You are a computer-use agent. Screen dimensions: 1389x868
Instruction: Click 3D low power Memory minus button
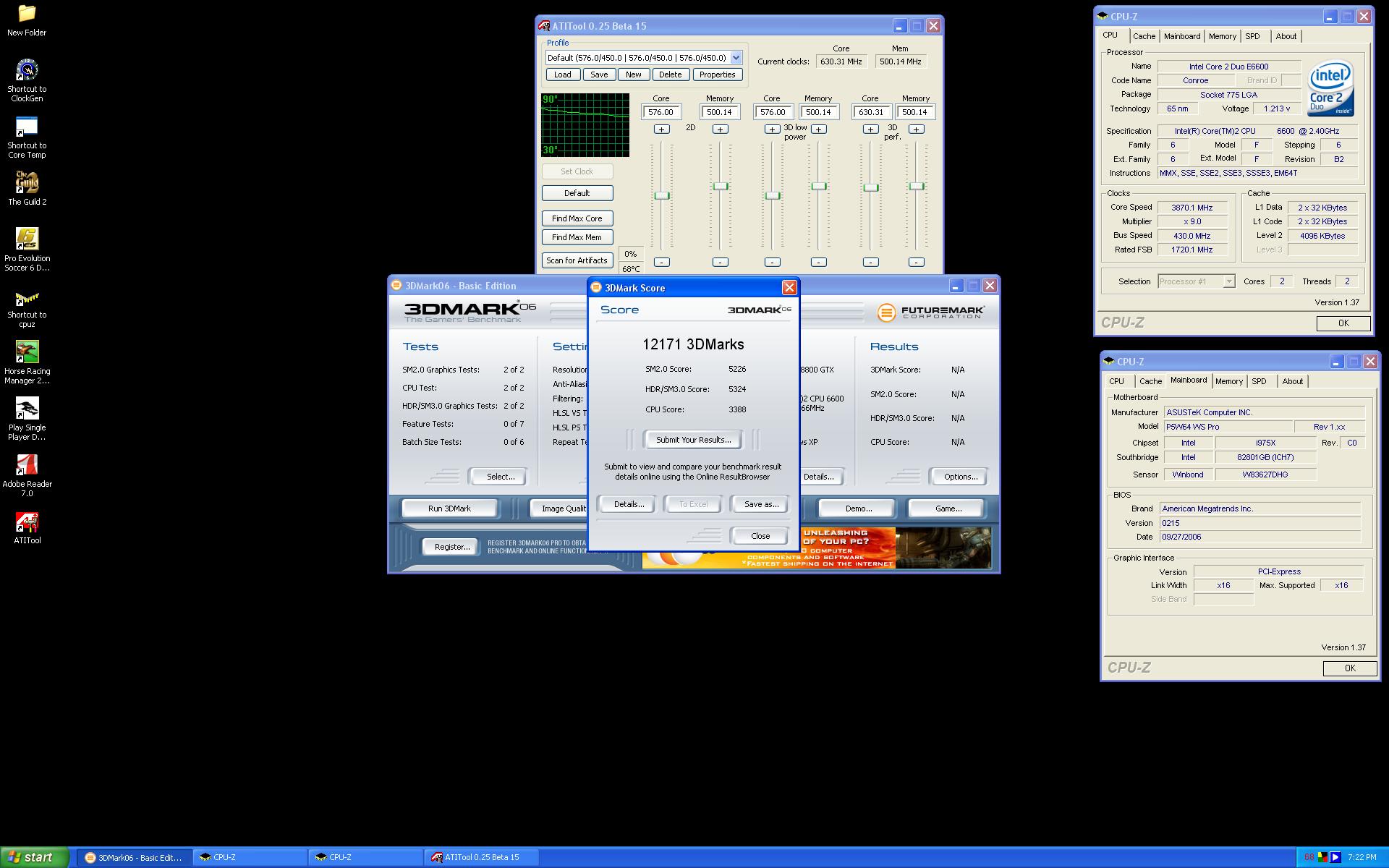[818, 262]
